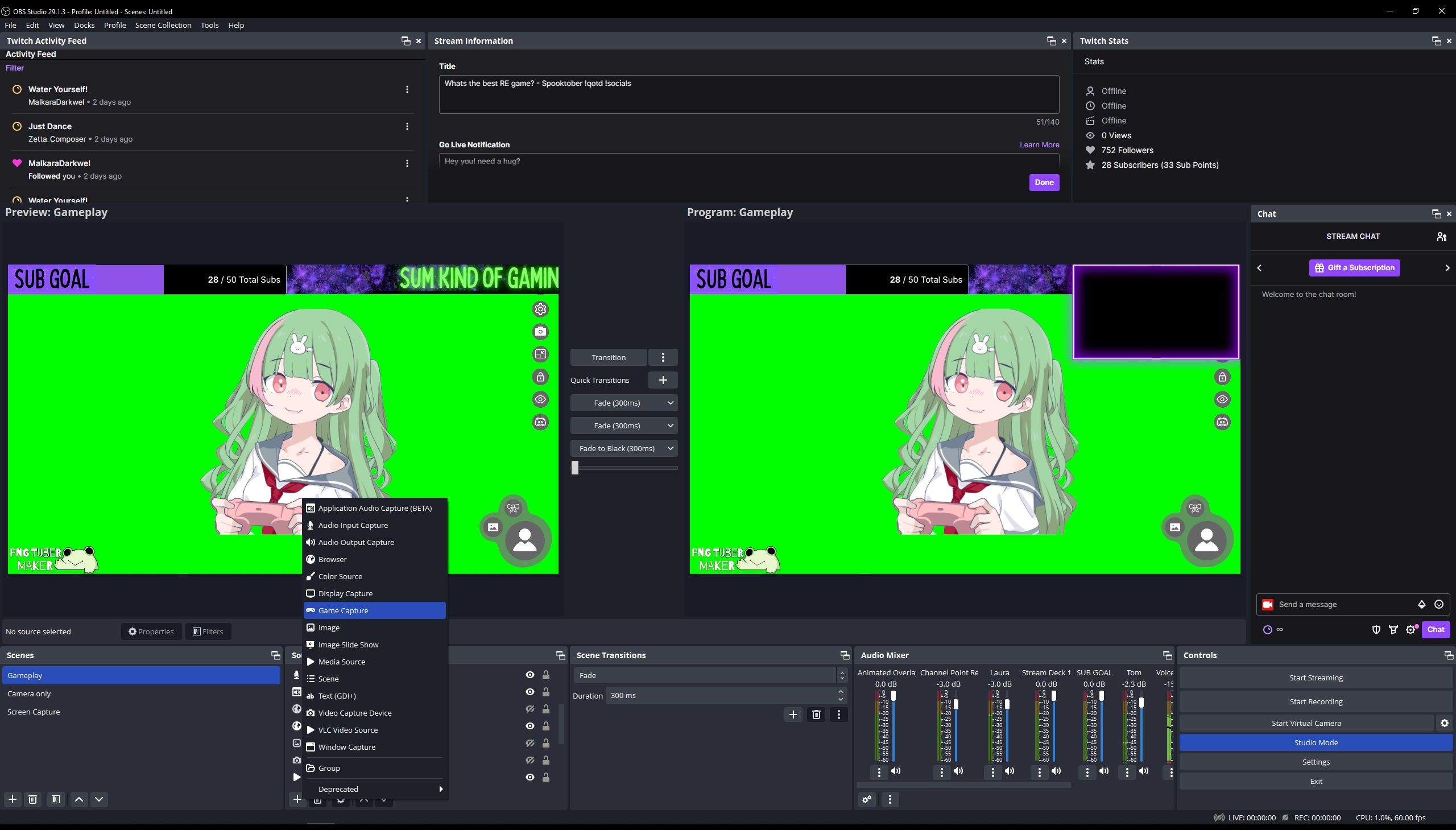Open Virtual Camera settings gear next to Start Virtual Camera
Viewport: 1456px width, 830px height.
[x=1445, y=722]
